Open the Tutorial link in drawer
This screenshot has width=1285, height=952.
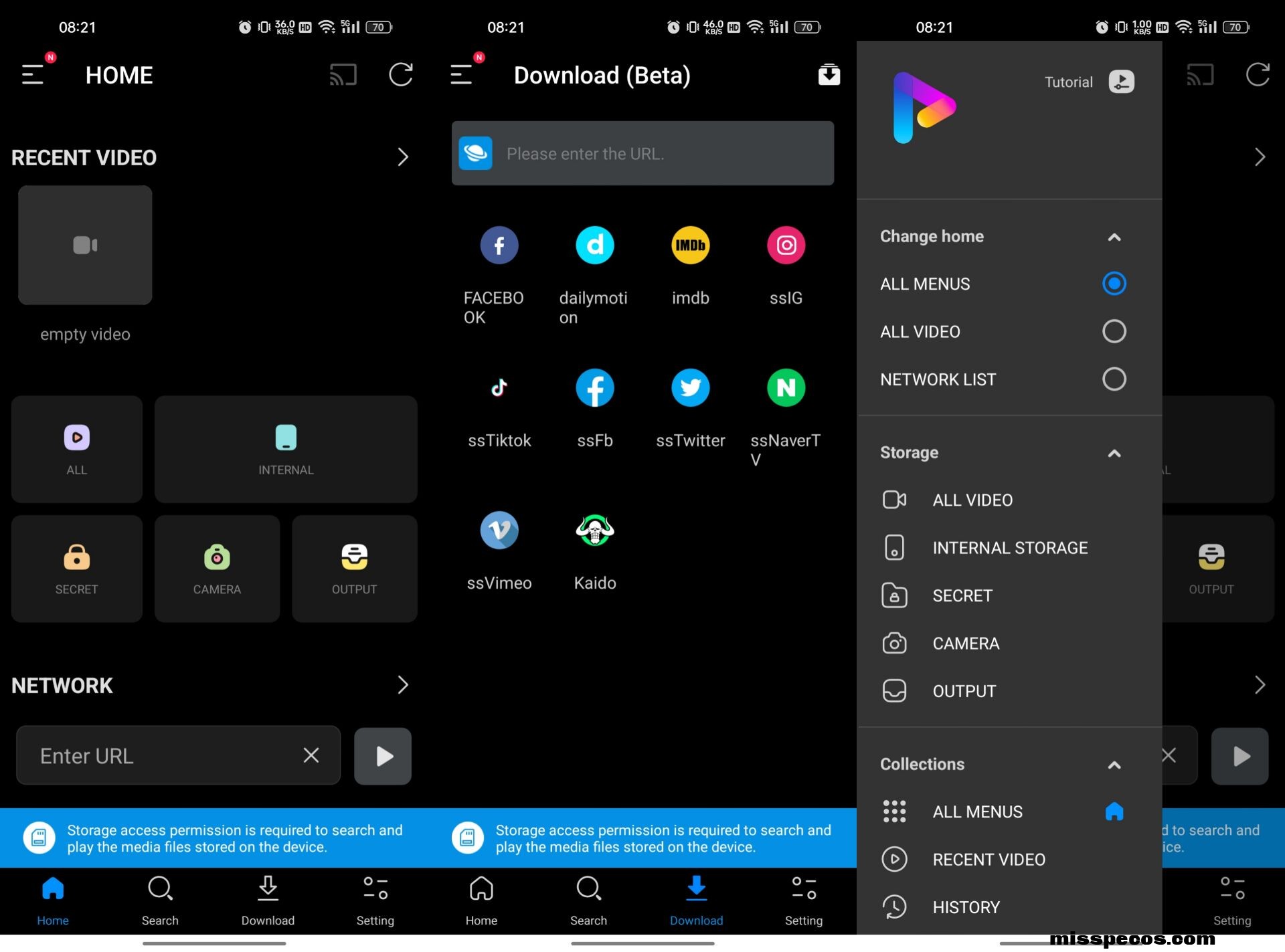coord(1089,82)
